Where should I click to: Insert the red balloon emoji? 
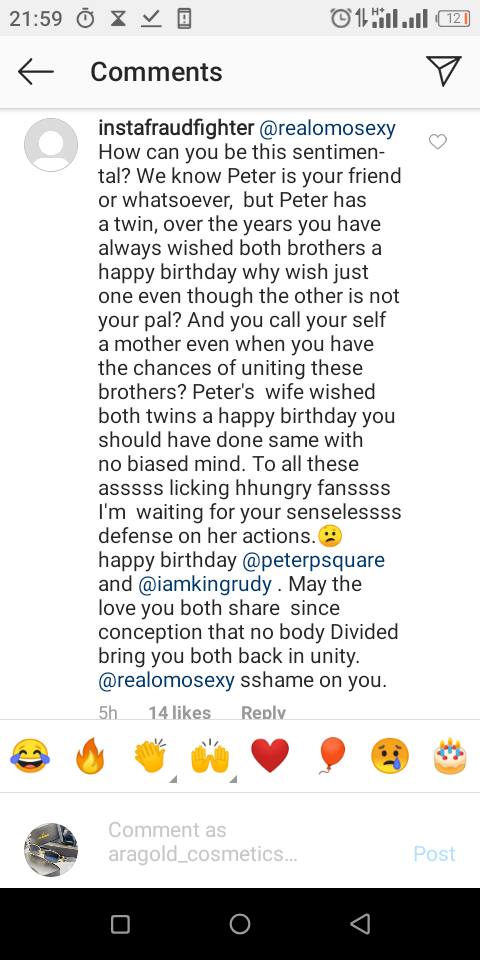coord(331,756)
